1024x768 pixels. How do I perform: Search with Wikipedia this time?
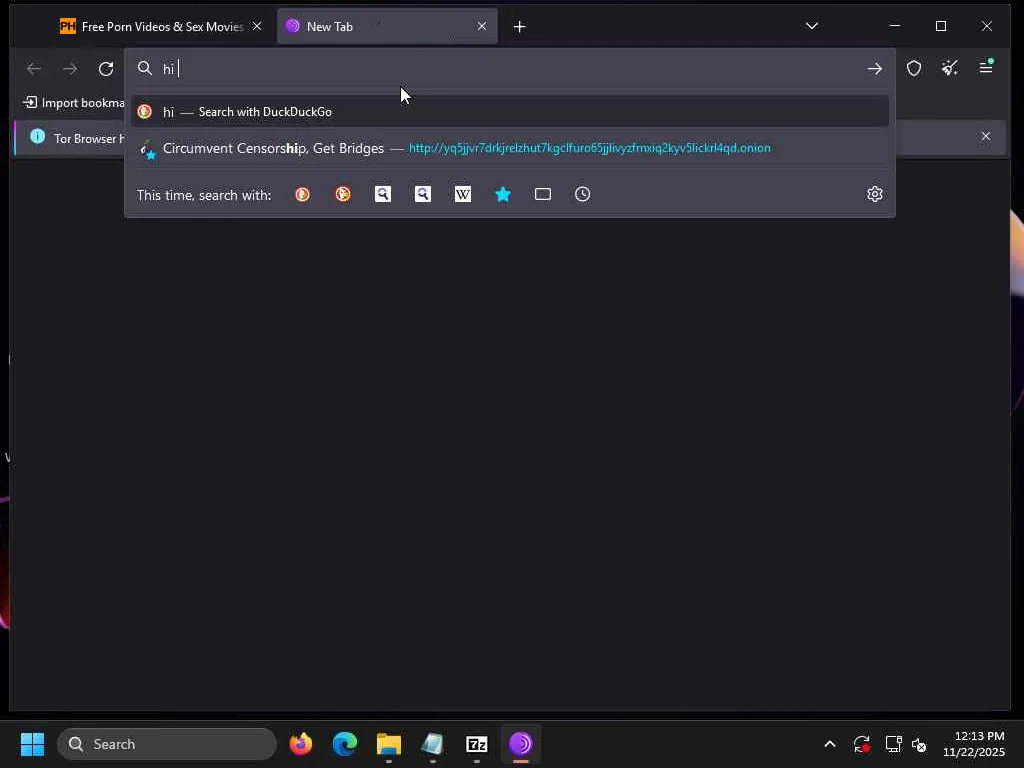click(x=462, y=194)
